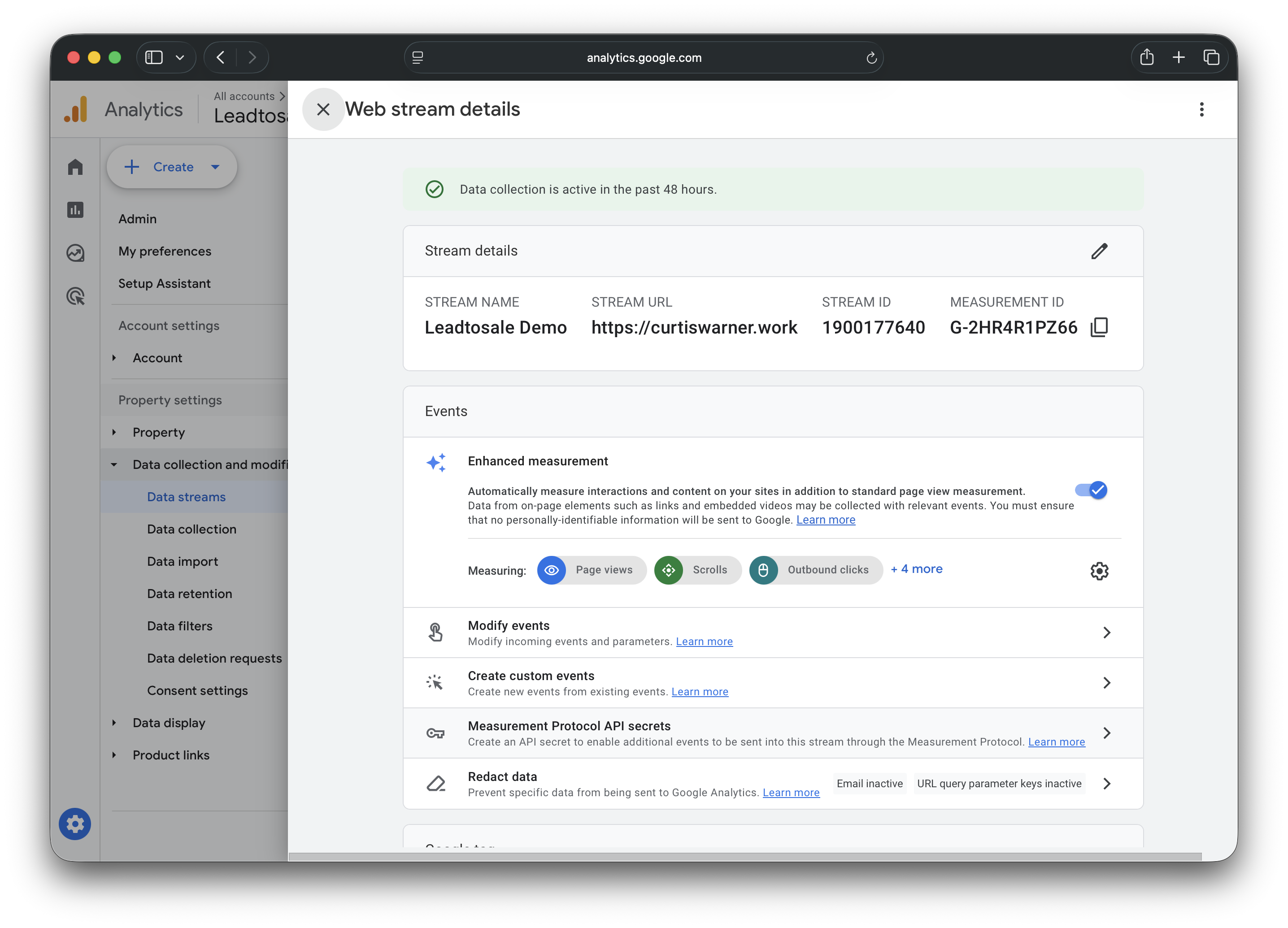The width and height of the screenshot is (1288, 928).
Task: Open the share icon in Safari toolbar
Action: pos(1147,57)
